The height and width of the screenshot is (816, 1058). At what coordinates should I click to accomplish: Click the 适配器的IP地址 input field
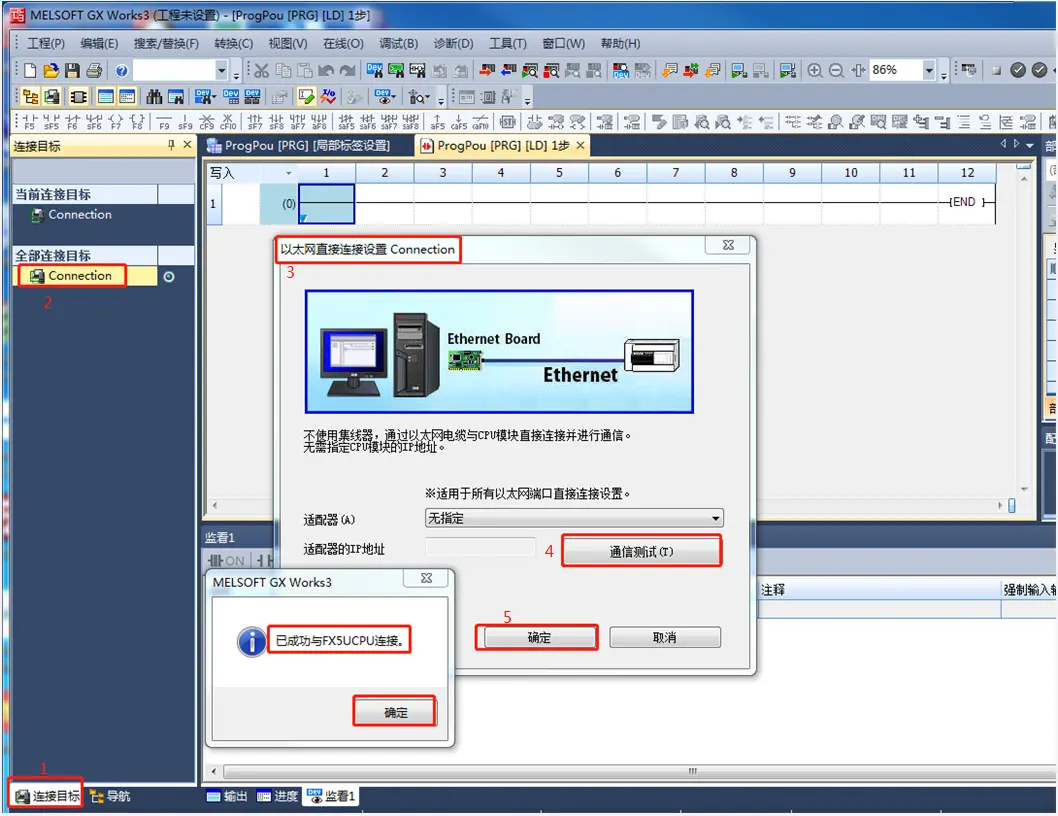[480, 548]
